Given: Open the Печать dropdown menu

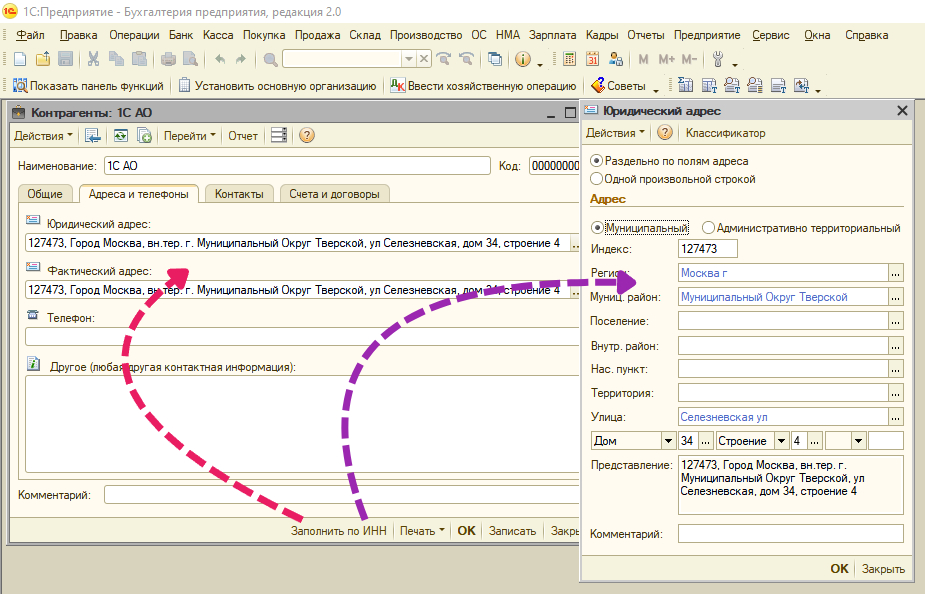Looking at the screenshot, I should pos(422,531).
